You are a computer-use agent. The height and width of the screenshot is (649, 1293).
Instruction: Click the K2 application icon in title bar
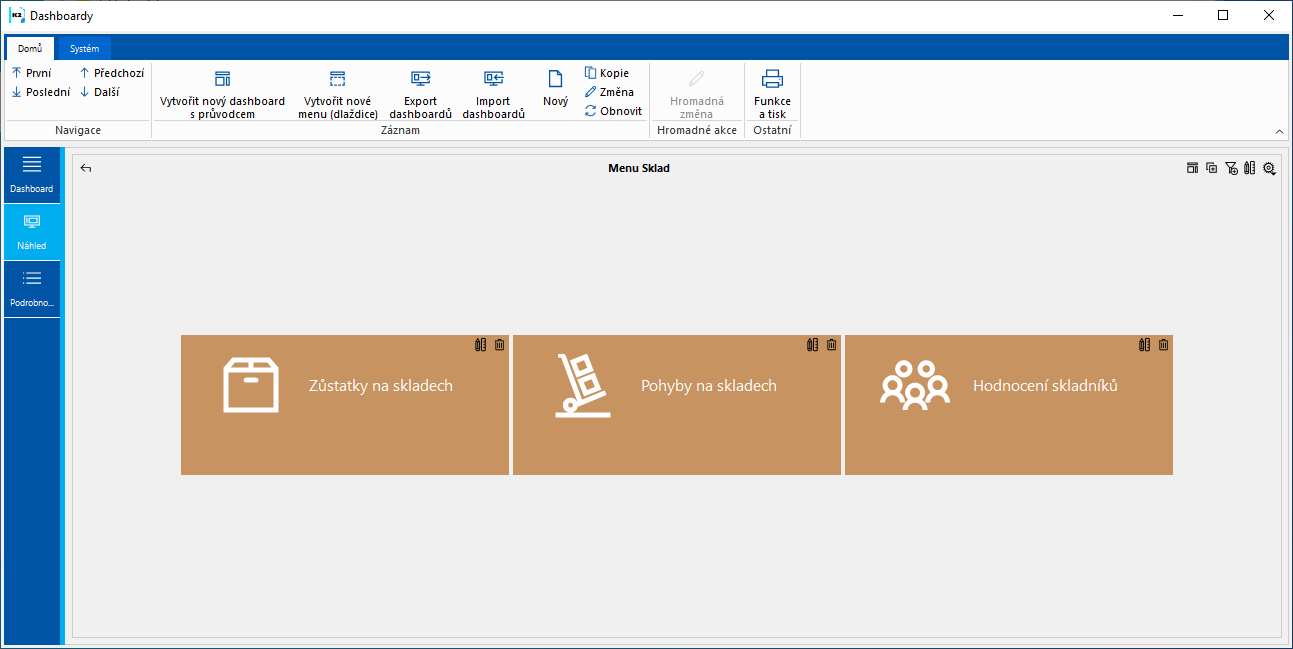pyautogui.click(x=16, y=15)
